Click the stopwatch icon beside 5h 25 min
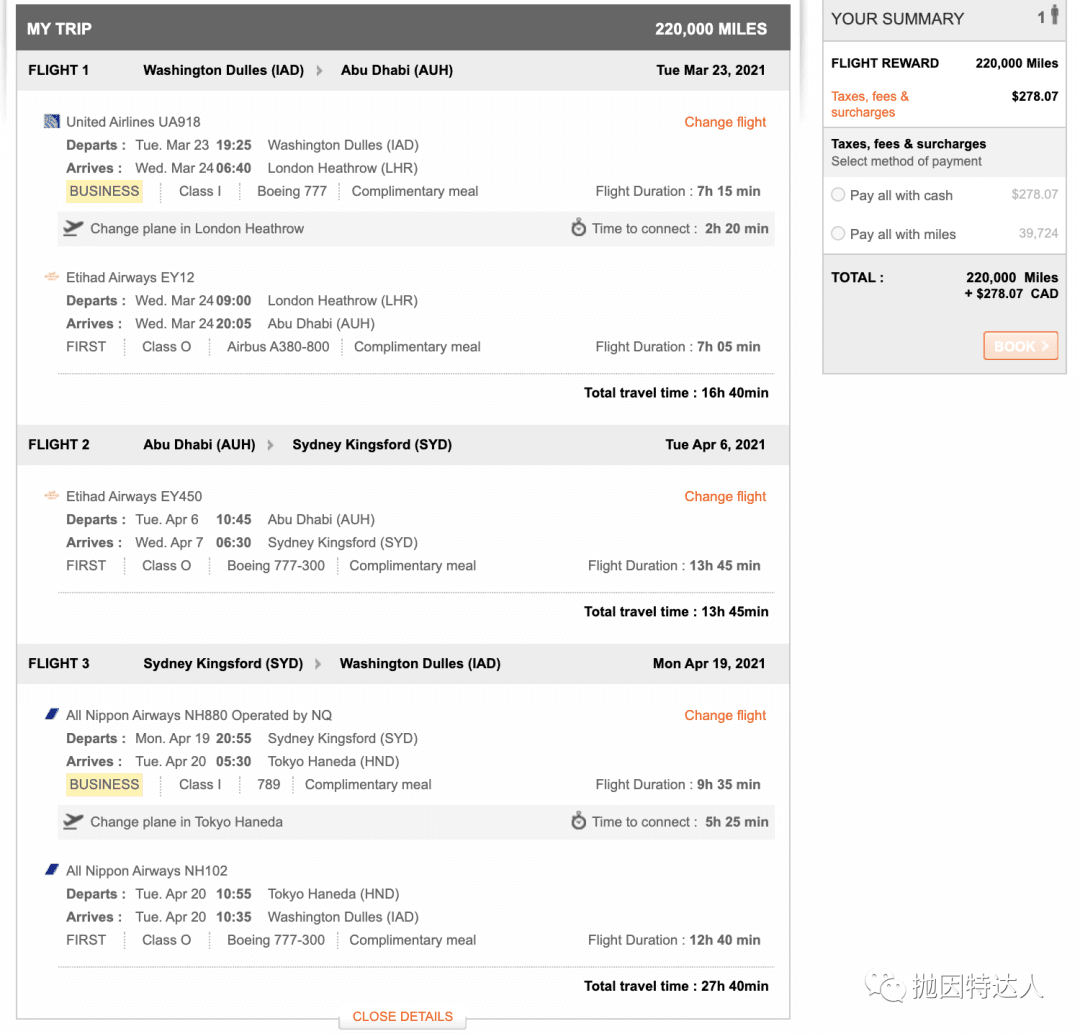 pyautogui.click(x=579, y=820)
